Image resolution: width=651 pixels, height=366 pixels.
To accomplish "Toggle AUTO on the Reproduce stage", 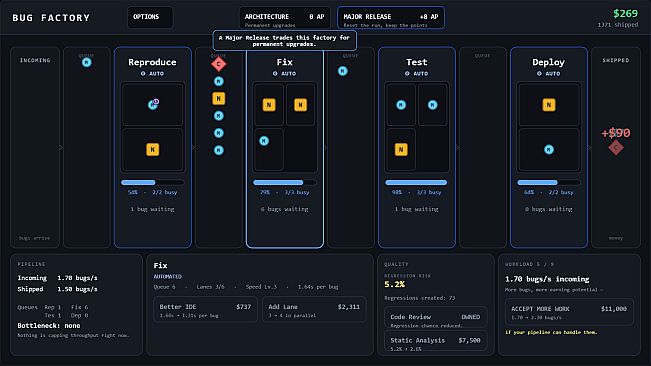I will click(x=152, y=73).
